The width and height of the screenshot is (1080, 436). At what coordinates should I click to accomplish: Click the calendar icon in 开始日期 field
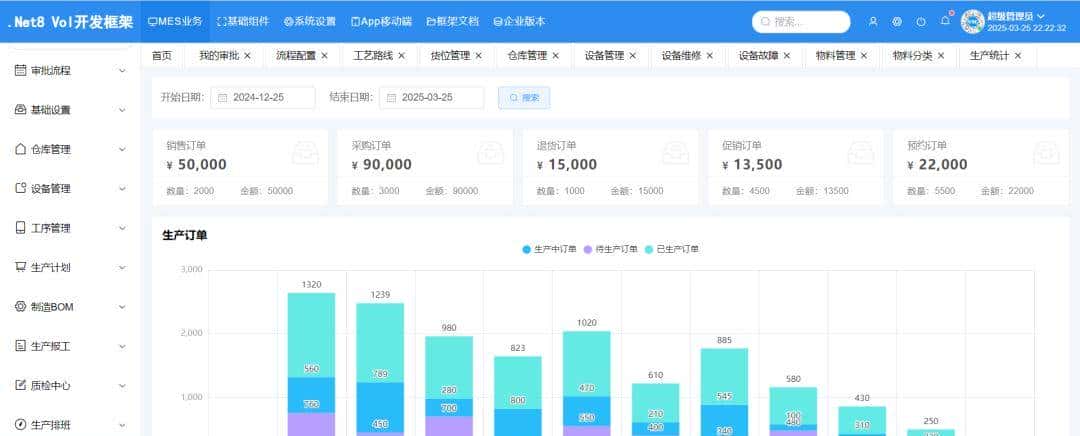tap(222, 98)
